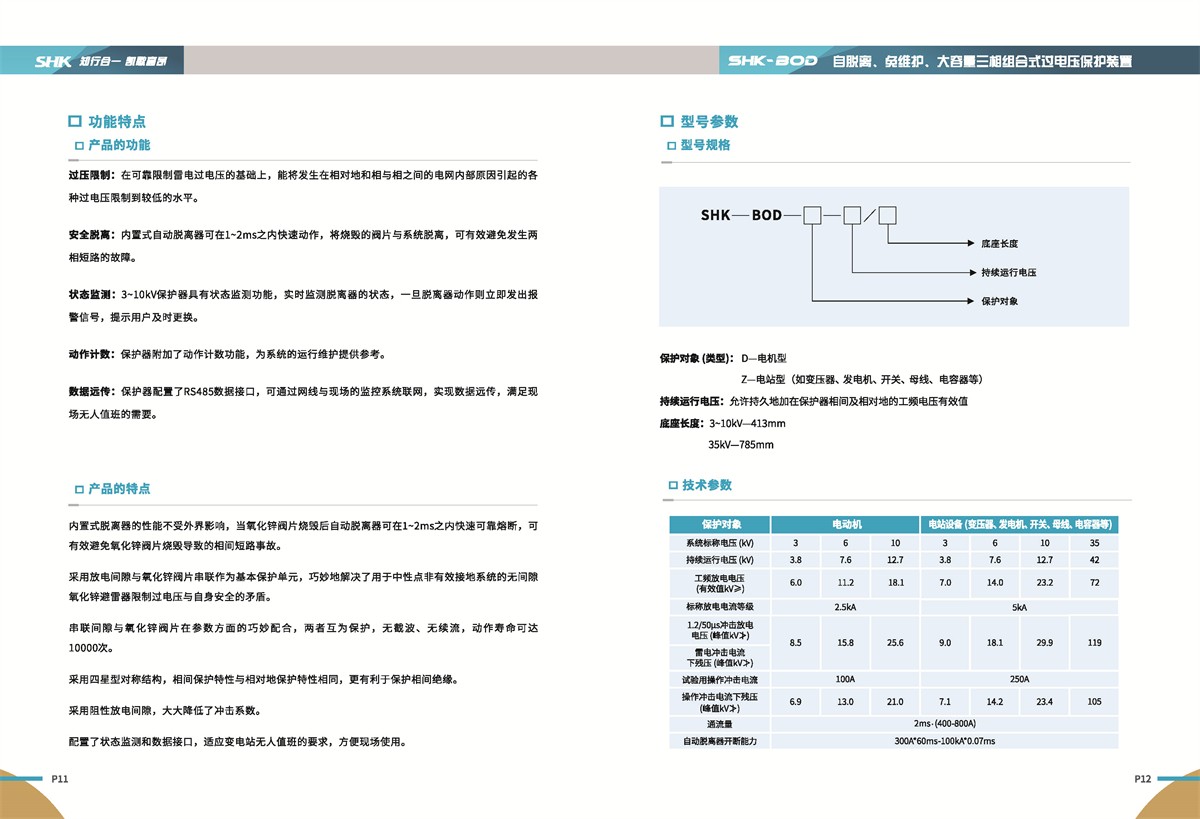The width and height of the screenshot is (1200, 819).
Task: Click the "工频放电电压" row label
Action: [x=720, y=583]
